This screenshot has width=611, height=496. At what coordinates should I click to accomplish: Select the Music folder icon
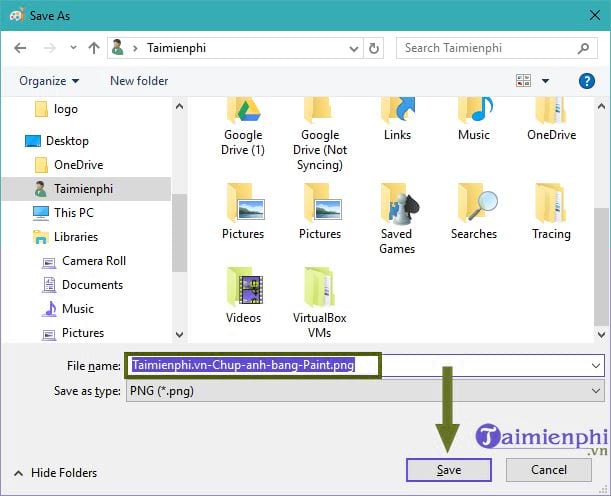[474, 120]
